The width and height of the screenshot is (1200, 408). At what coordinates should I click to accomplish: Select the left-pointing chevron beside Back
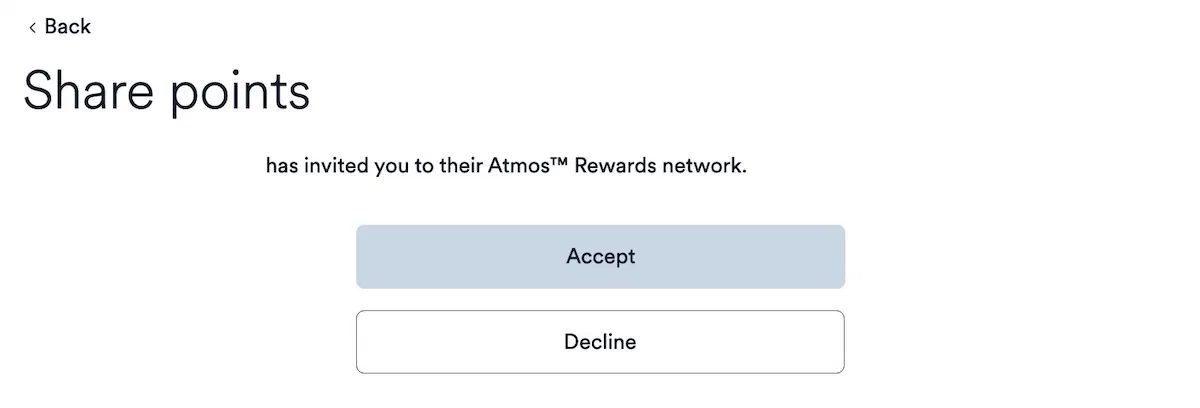32,27
